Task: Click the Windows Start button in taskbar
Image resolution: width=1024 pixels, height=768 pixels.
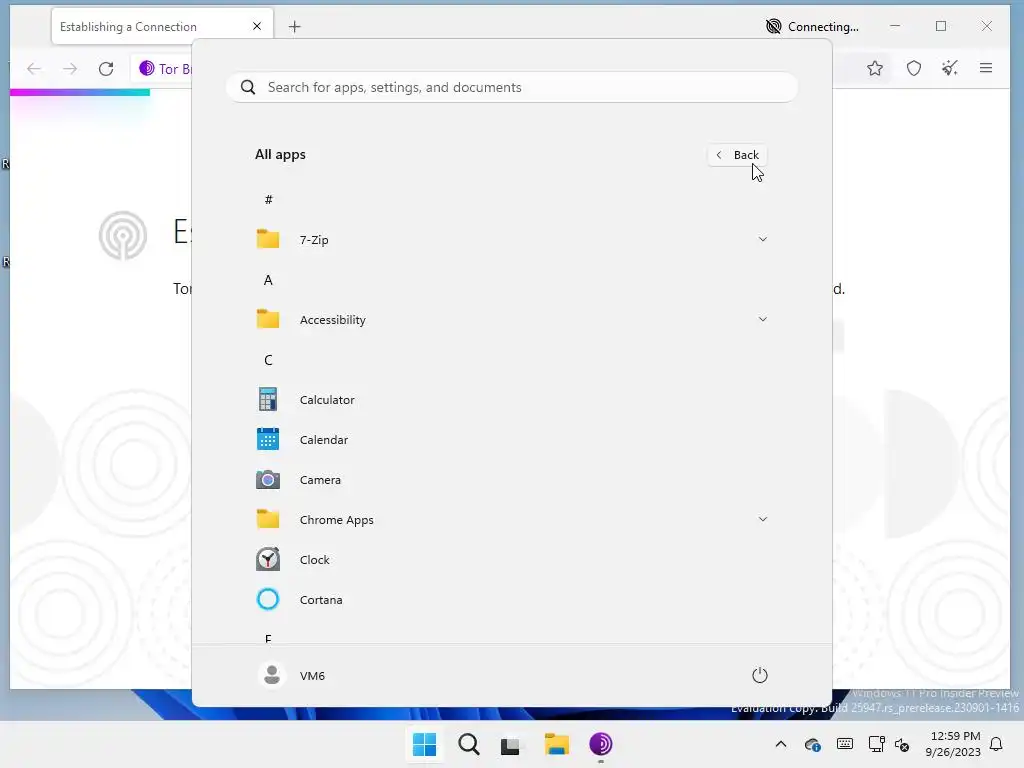Action: click(x=424, y=744)
